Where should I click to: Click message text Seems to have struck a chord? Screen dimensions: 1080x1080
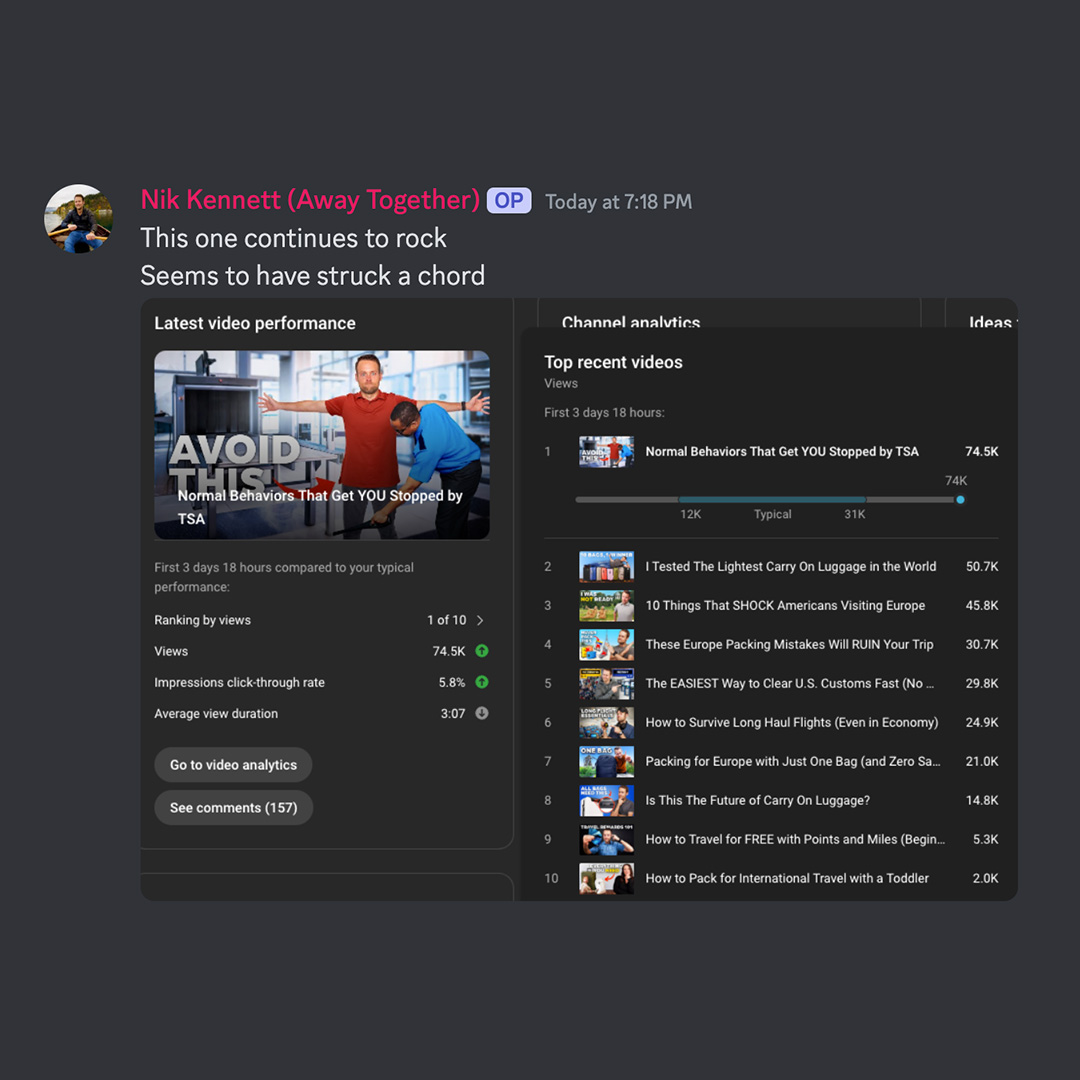(313, 276)
